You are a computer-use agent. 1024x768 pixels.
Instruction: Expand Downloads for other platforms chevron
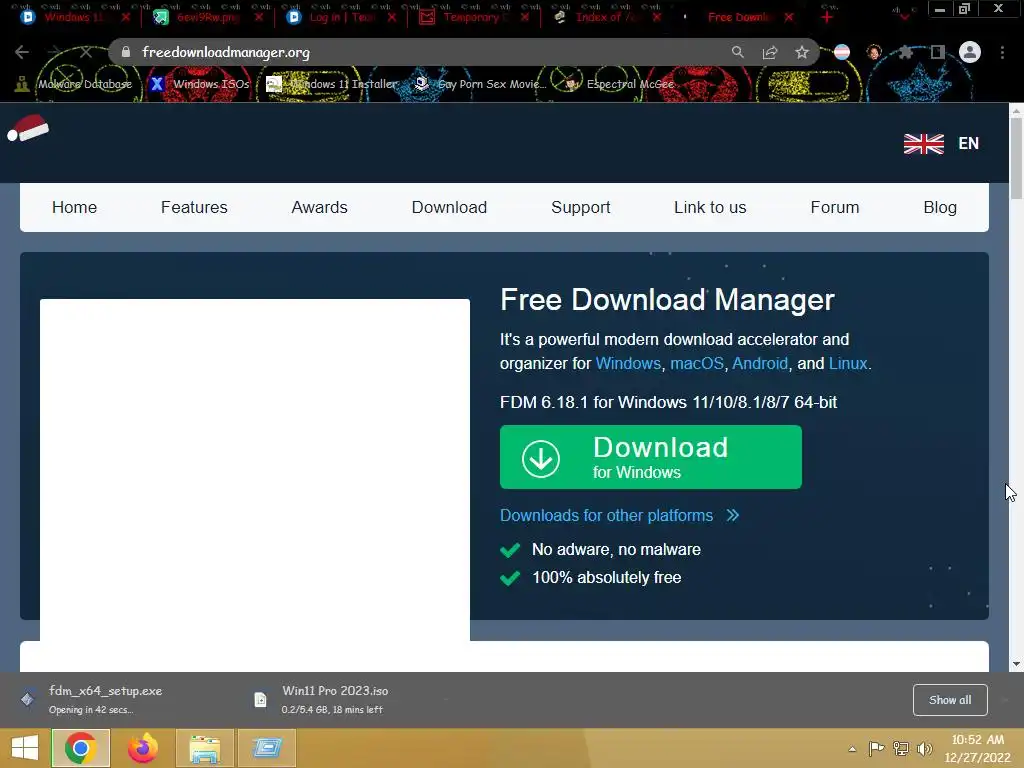click(733, 515)
